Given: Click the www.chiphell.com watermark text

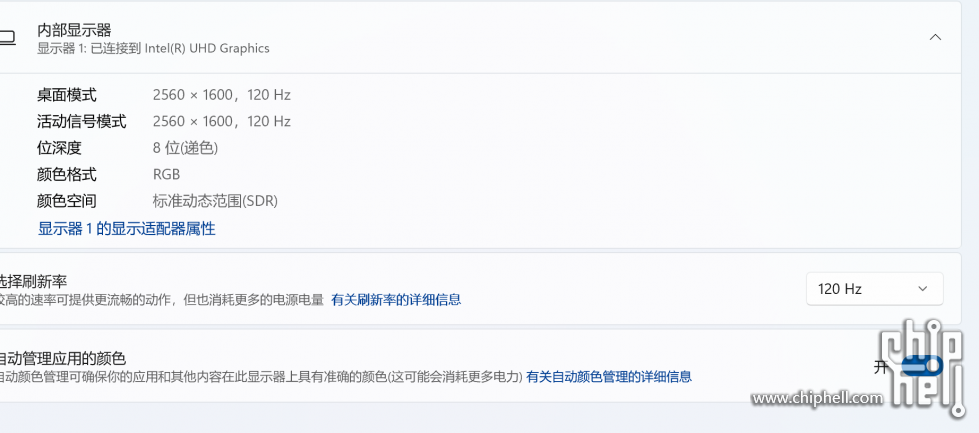Looking at the screenshot, I should coord(817,397).
